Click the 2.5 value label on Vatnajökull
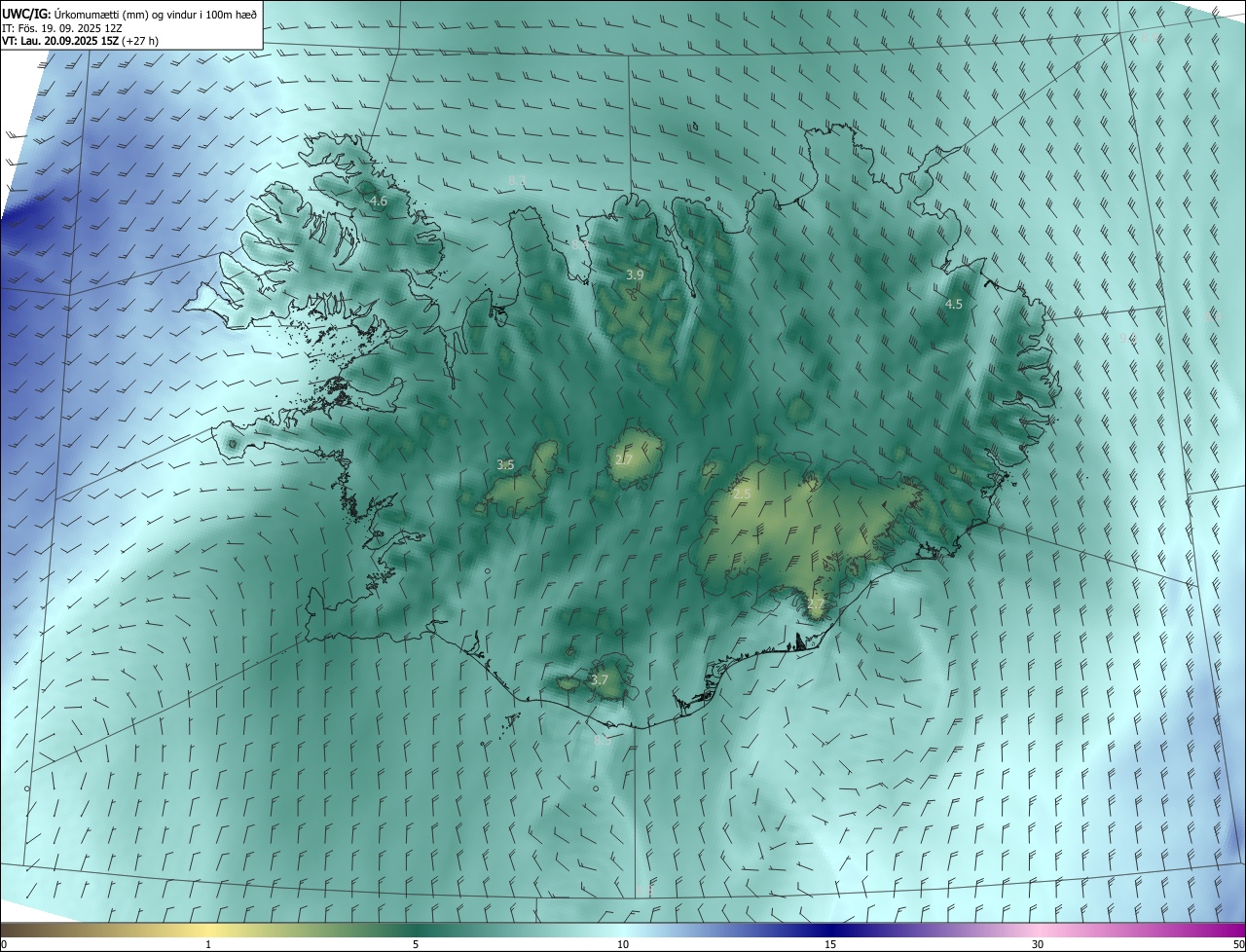The height and width of the screenshot is (952, 1246). coord(742,494)
